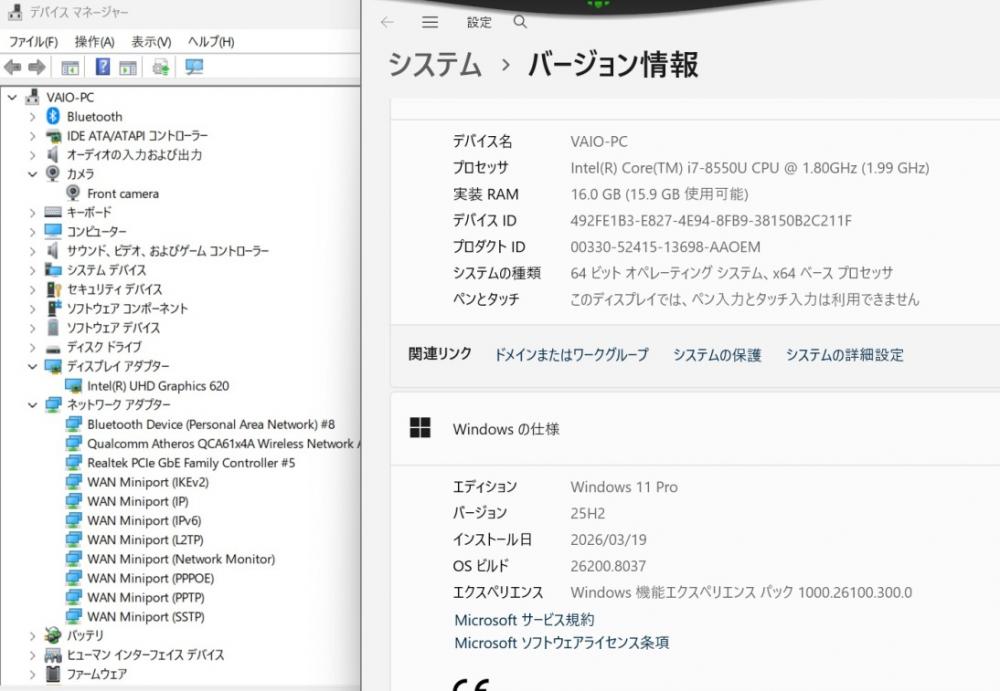Click the update driver toolbar icon
This screenshot has height=691, width=1000.
pyautogui.click(x=161, y=67)
